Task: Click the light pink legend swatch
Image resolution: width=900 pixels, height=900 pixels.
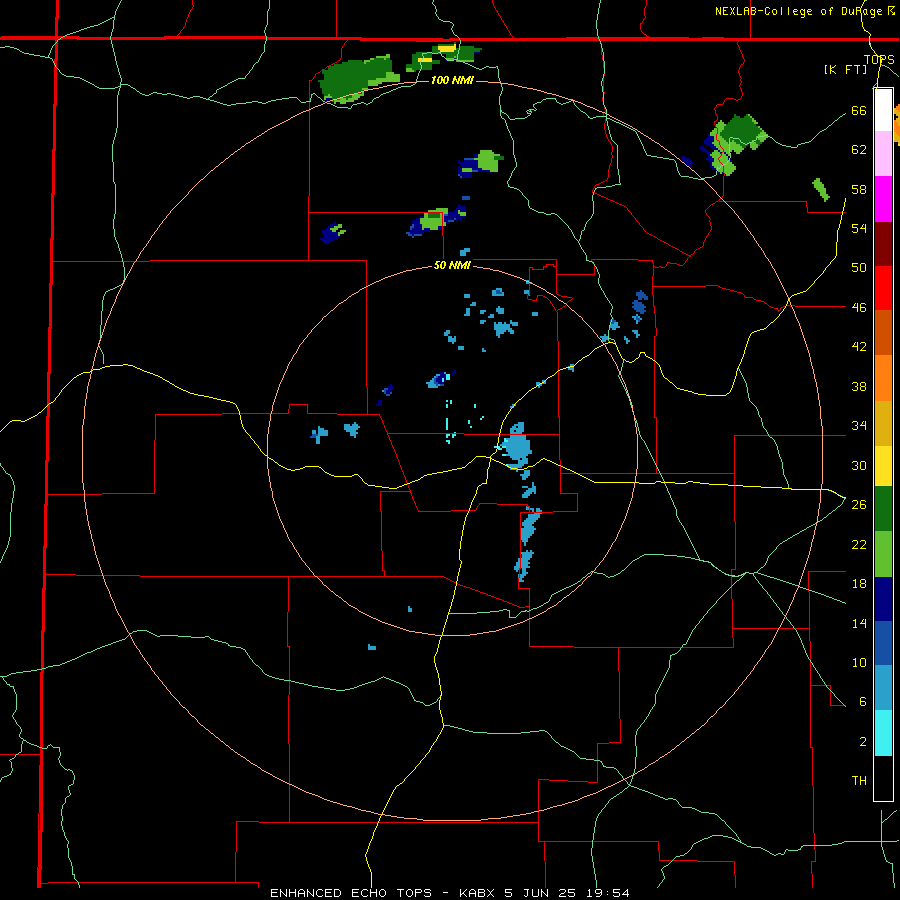Action: click(883, 153)
